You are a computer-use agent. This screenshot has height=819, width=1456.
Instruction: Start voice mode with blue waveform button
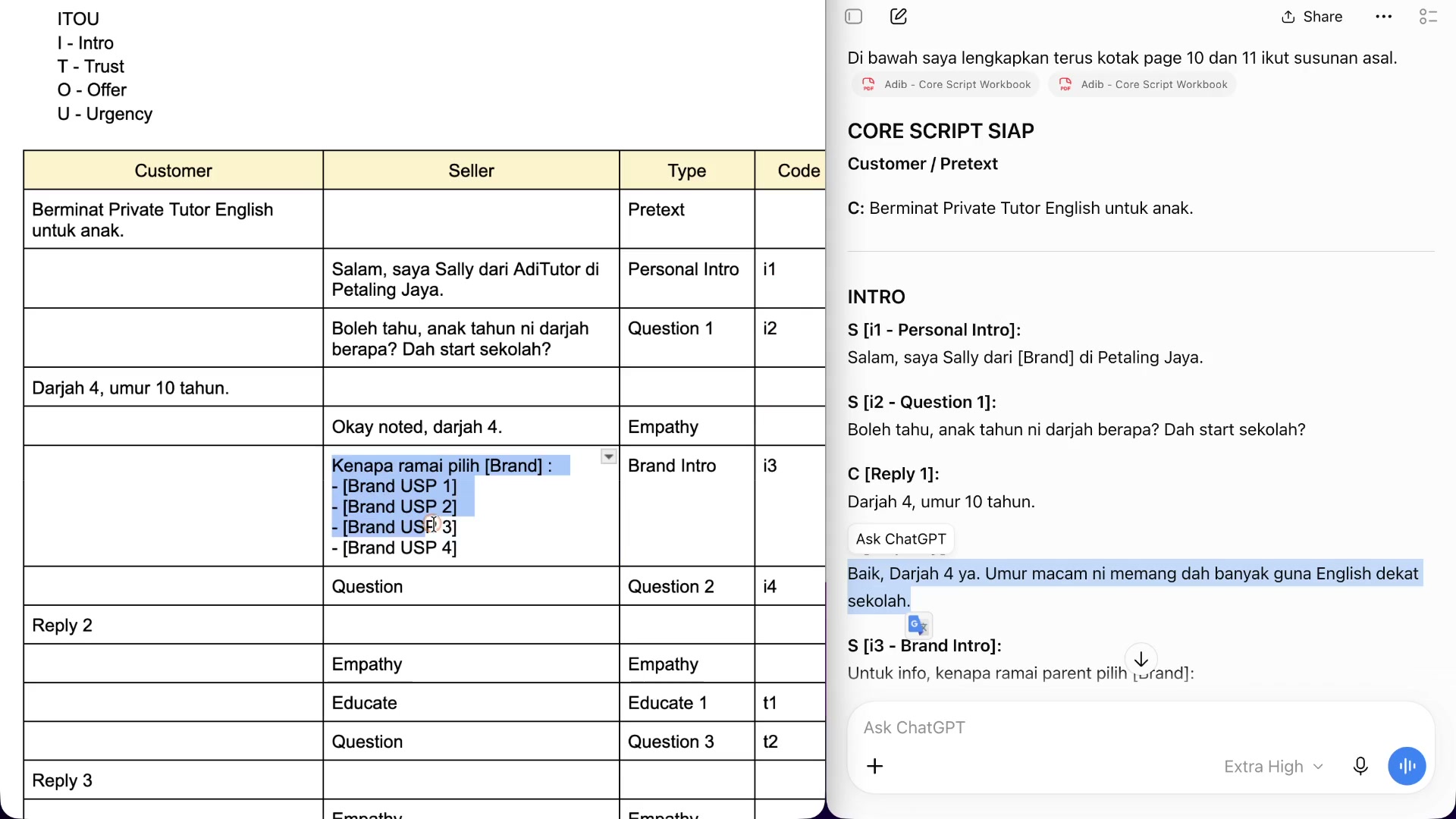pyautogui.click(x=1407, y=767)
